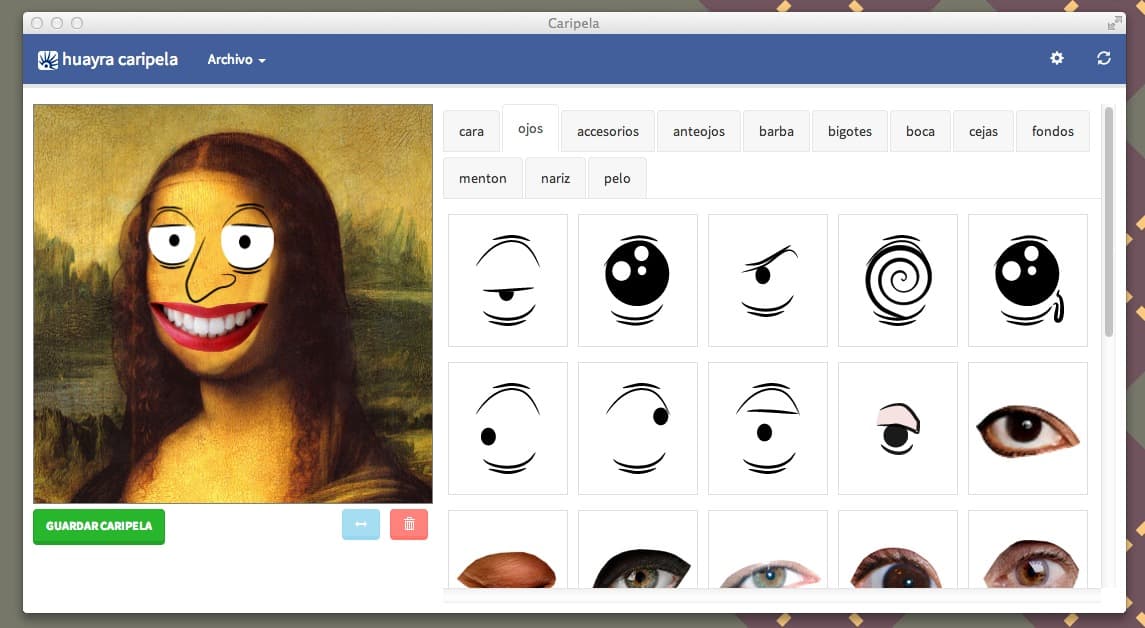Choose the hypnotic spiral eye
The height and width of the screenshot is (628, 1145).
click(897, 280)
